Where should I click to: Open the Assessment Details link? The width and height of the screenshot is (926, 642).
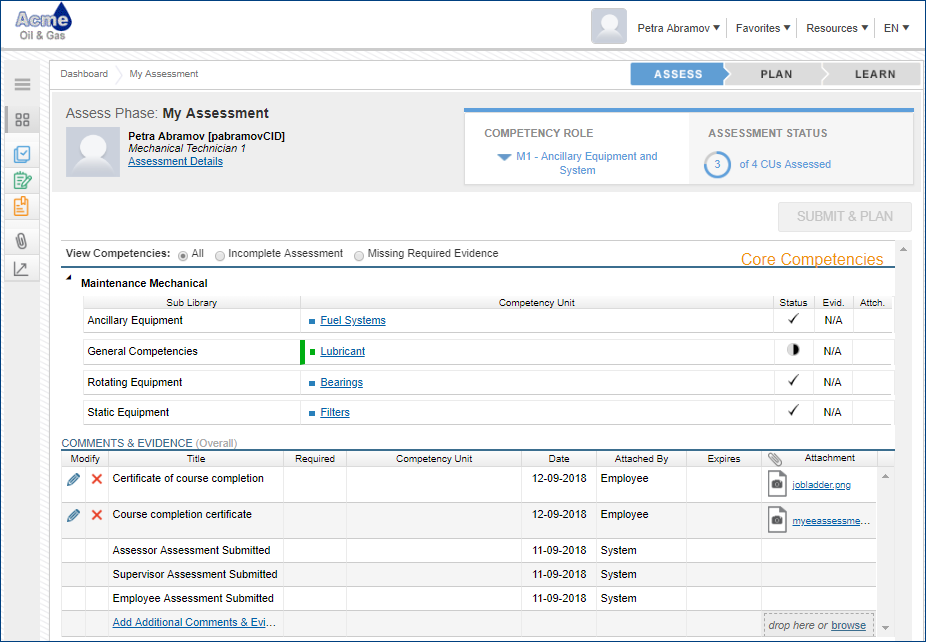click(x=175, y=161)
